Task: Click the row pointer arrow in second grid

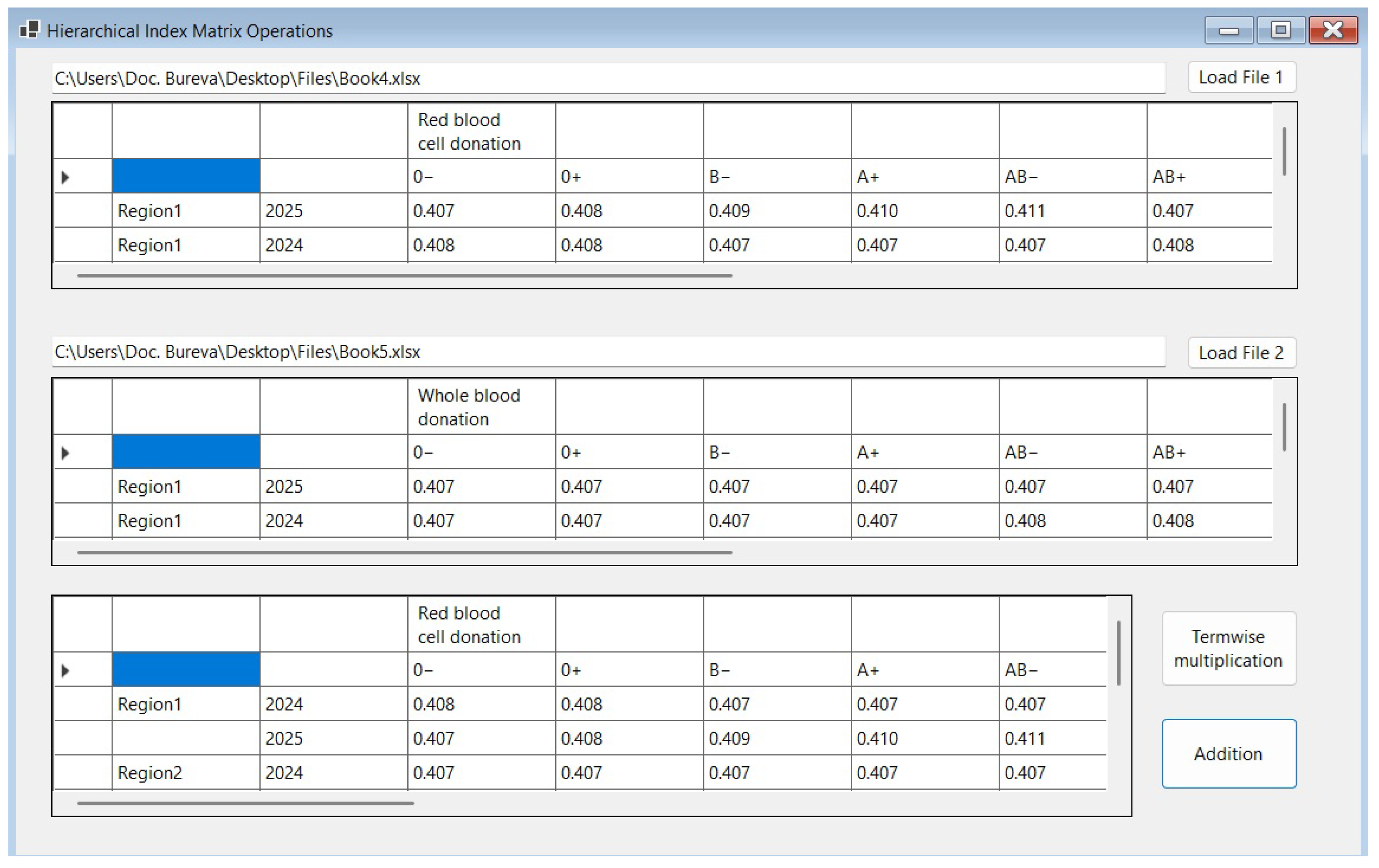Action: pos(65,453)
